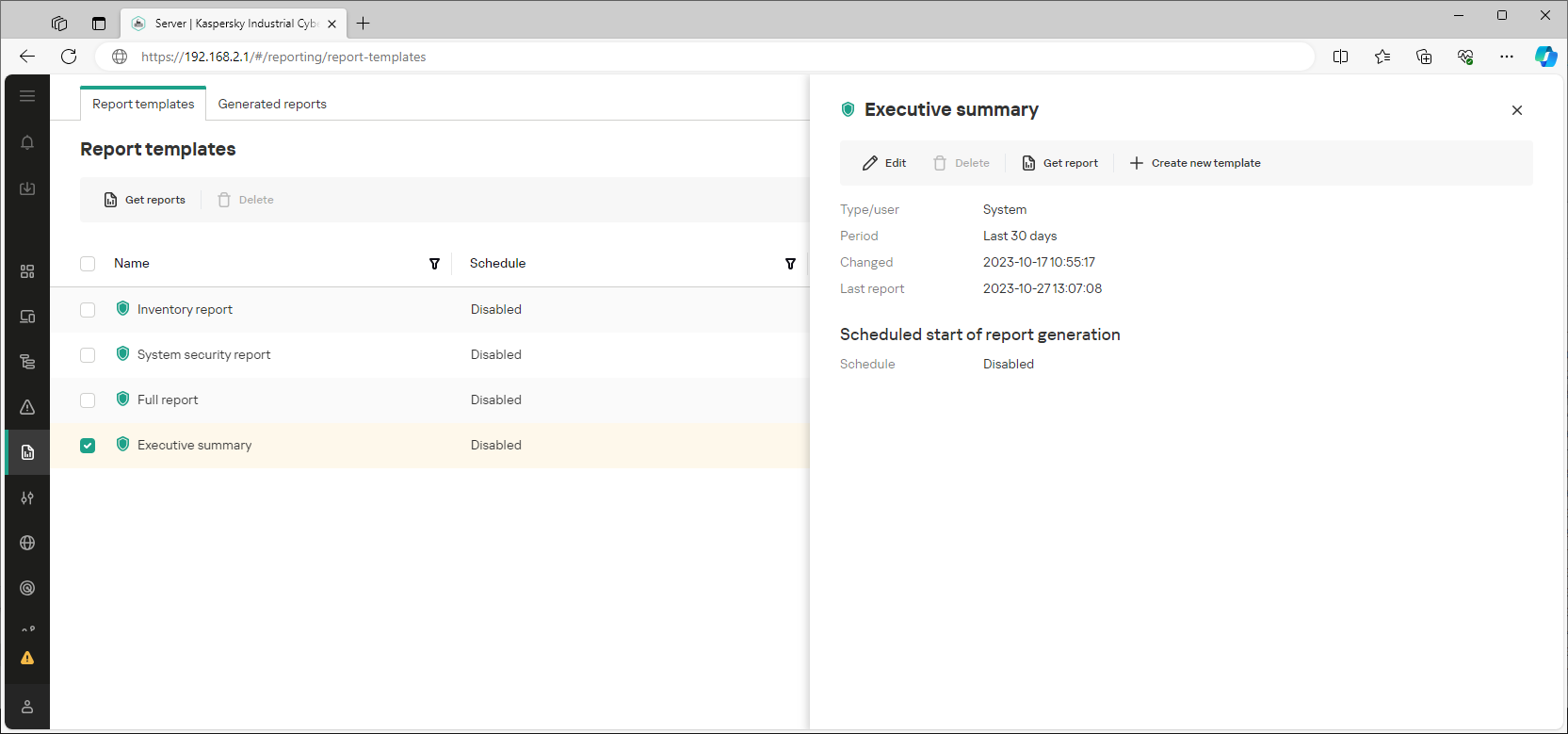Click Edit in Executive summary panel
The height and width of the screenshot is (734, 1568).
[x=884, y=163]
